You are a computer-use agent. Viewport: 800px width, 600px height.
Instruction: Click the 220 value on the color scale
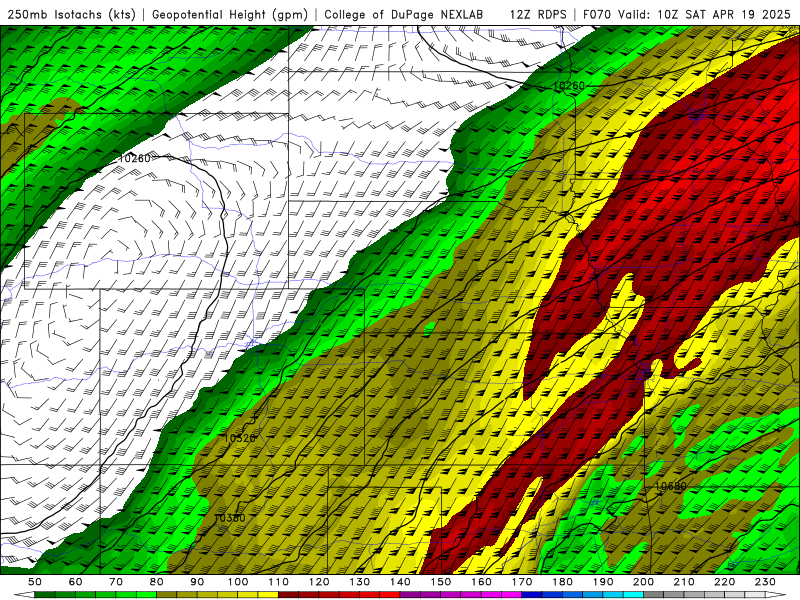(724, 582)
